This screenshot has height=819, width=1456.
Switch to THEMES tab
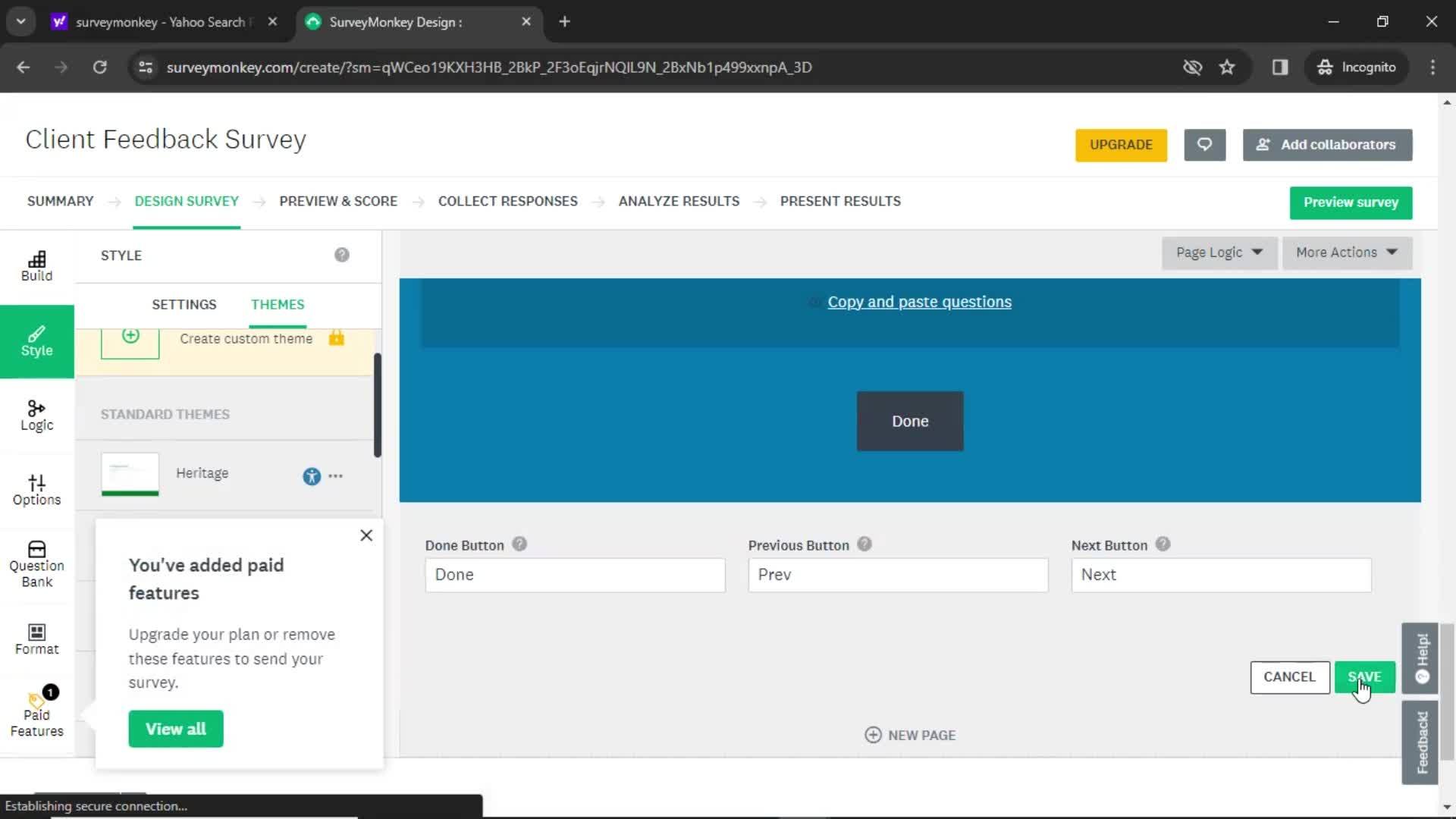[x=277, y=304]
